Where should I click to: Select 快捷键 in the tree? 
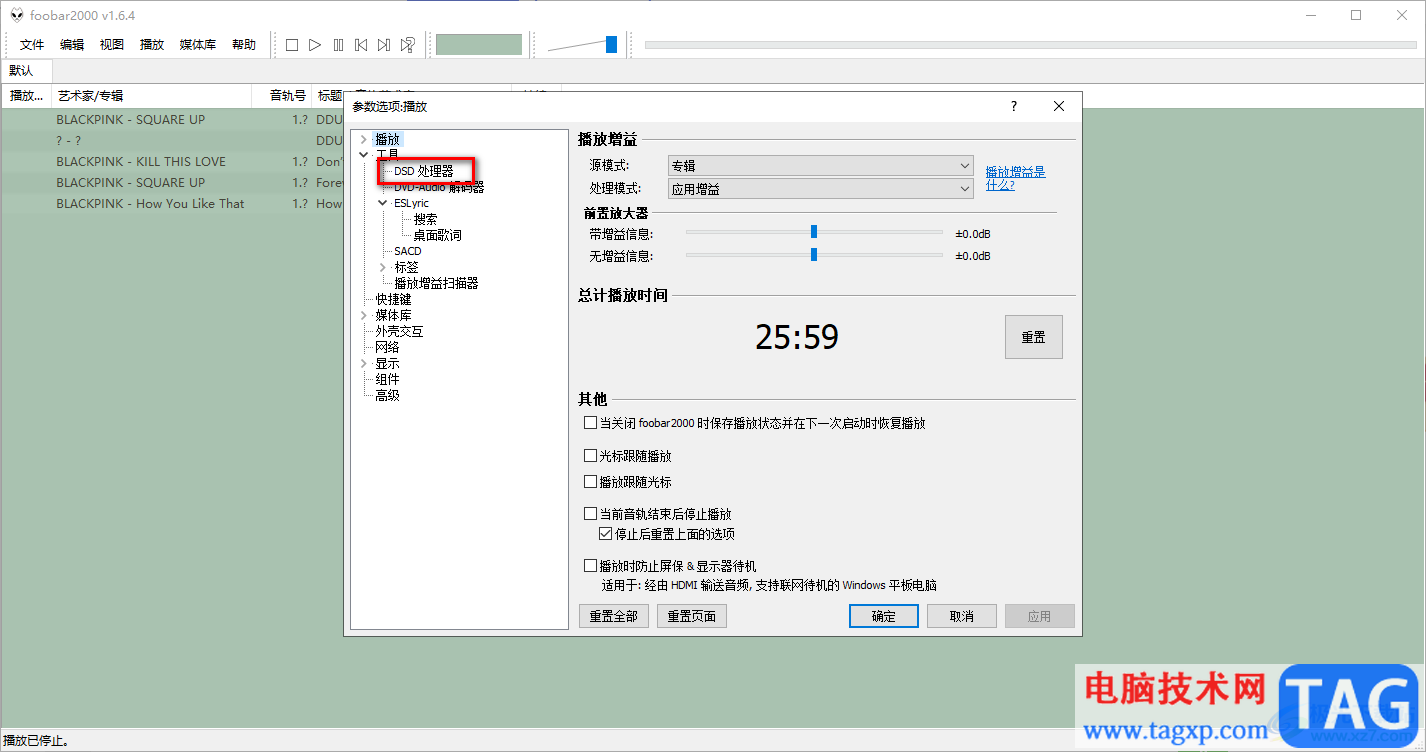click(393, 299)
